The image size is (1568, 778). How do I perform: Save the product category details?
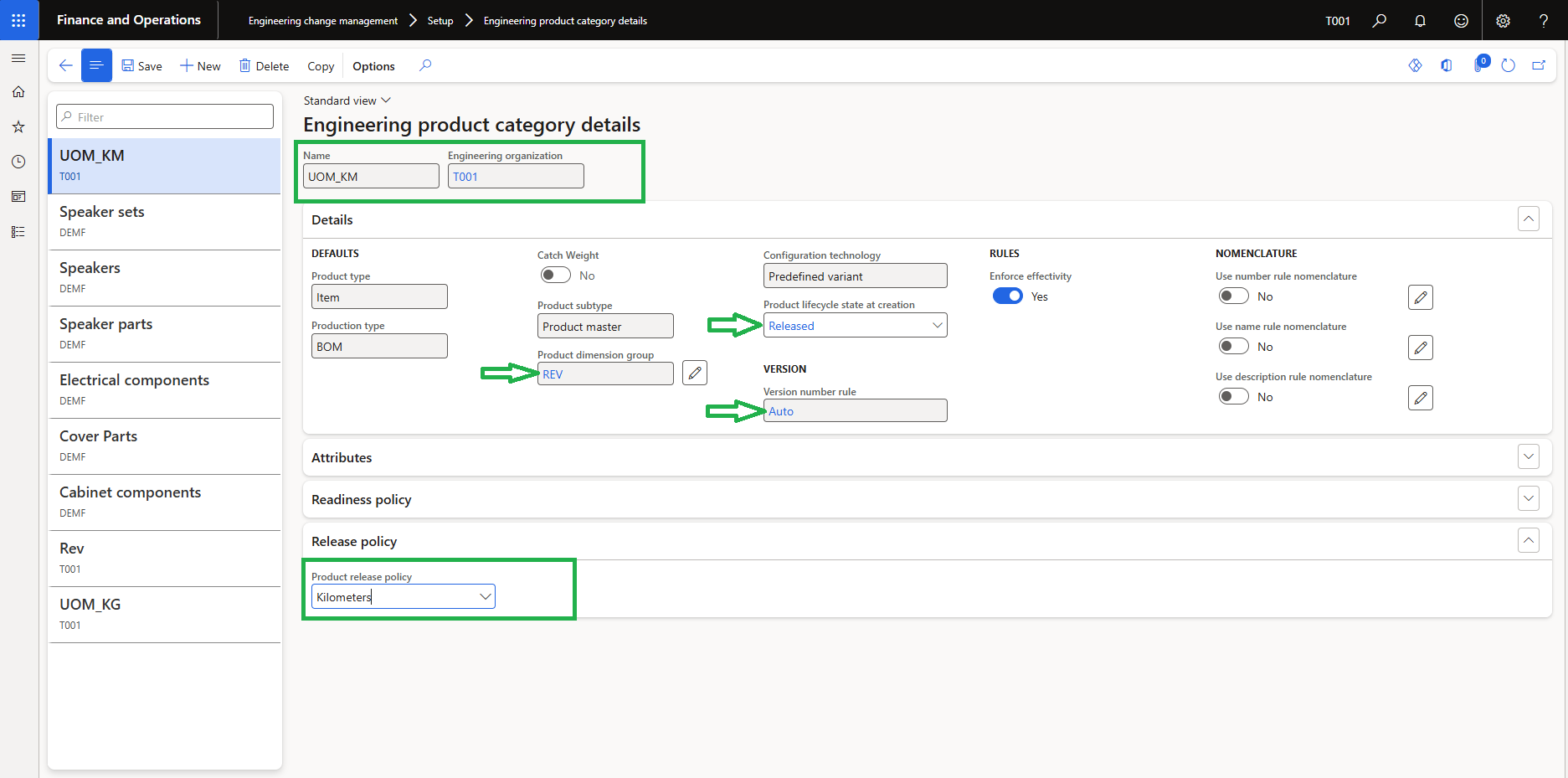(141, 65)
